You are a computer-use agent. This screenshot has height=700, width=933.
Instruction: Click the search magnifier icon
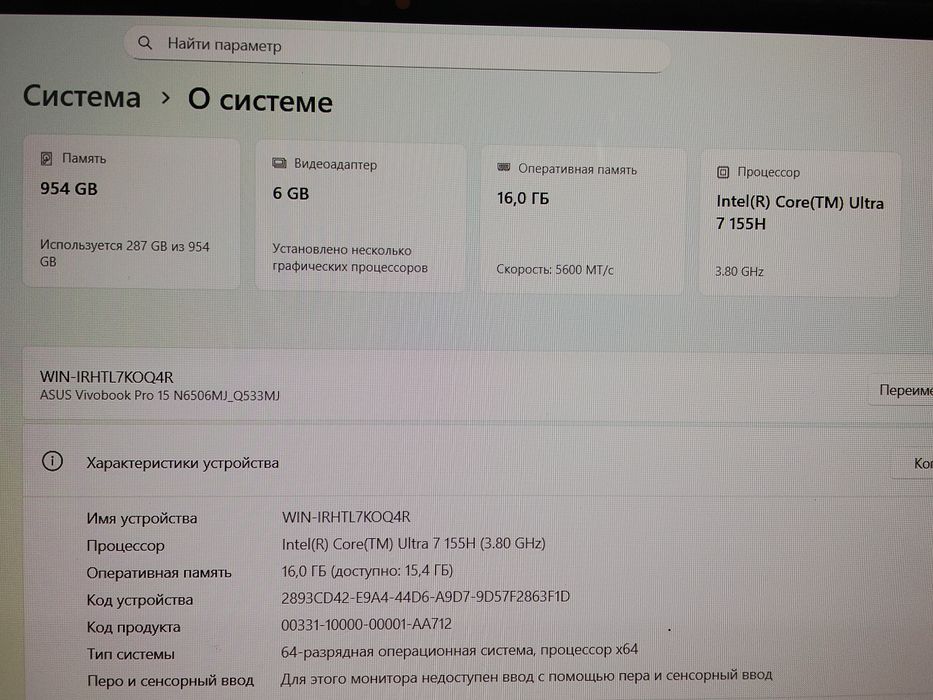click(145, 42)
